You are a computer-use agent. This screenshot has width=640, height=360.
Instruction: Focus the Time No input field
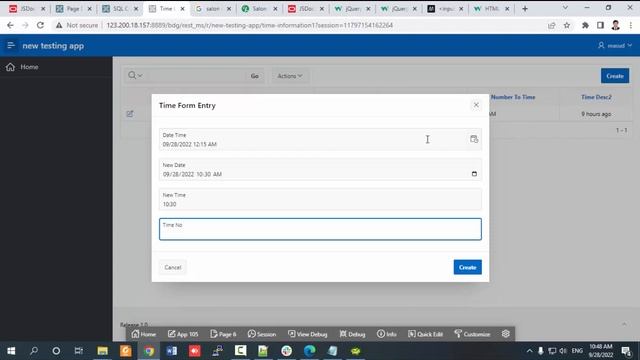(x=320, y=229)
